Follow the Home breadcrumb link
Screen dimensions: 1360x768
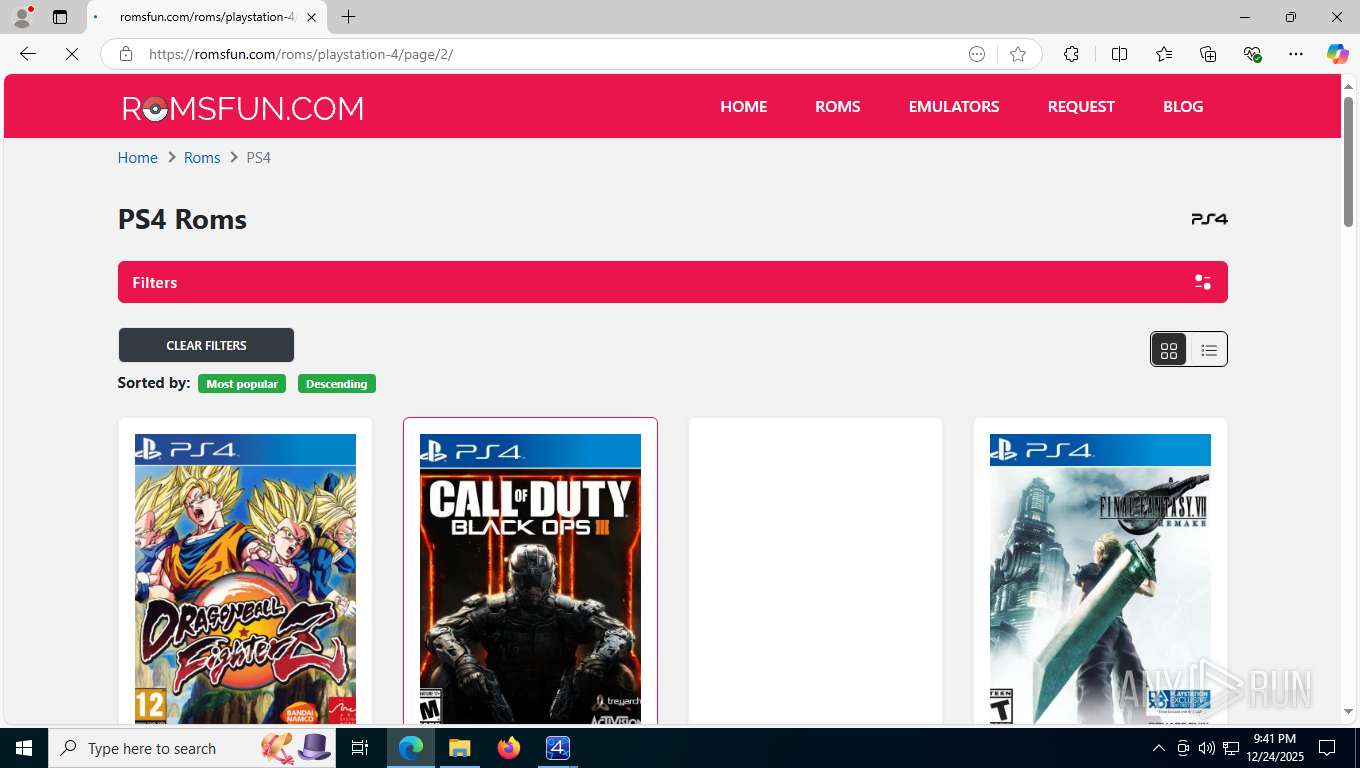coord(138,158)
